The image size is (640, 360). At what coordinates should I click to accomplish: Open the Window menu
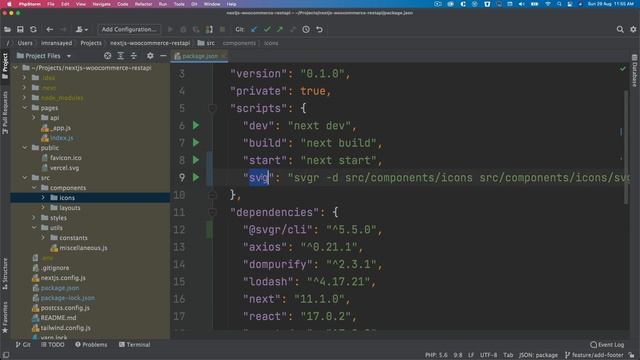[212, 4]
